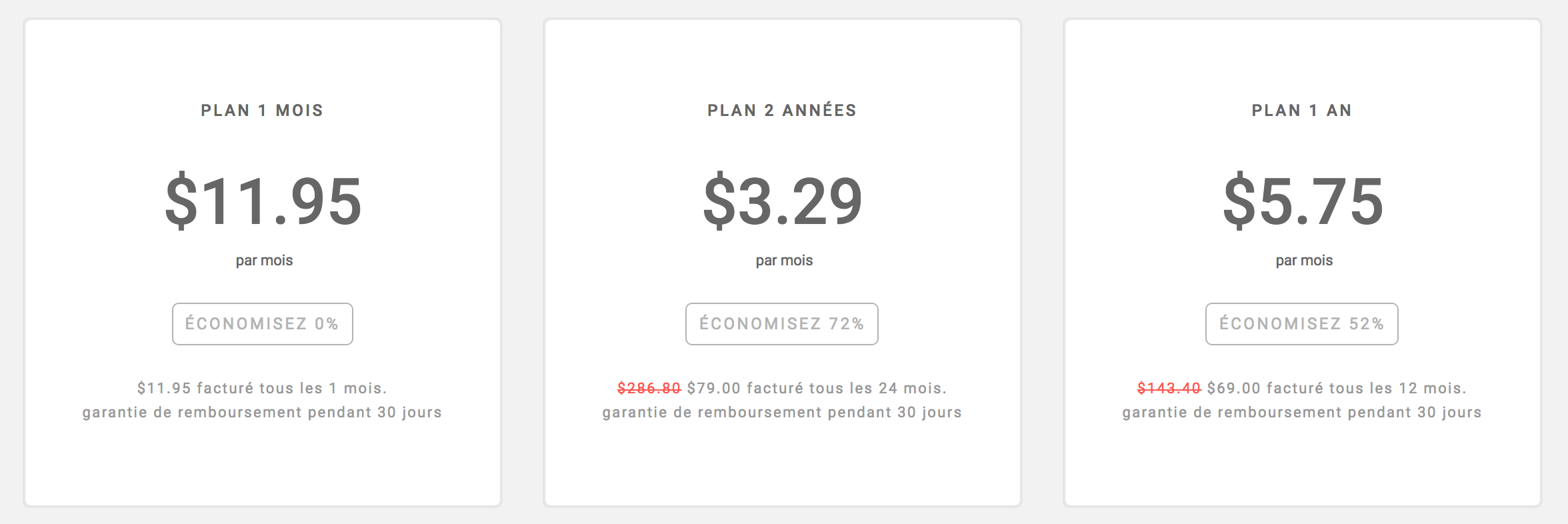Click "$69.00 facturé tous les 12 mois" text
The height and width of the screenshot is (524, 1568).
(x=1337, y=388)
